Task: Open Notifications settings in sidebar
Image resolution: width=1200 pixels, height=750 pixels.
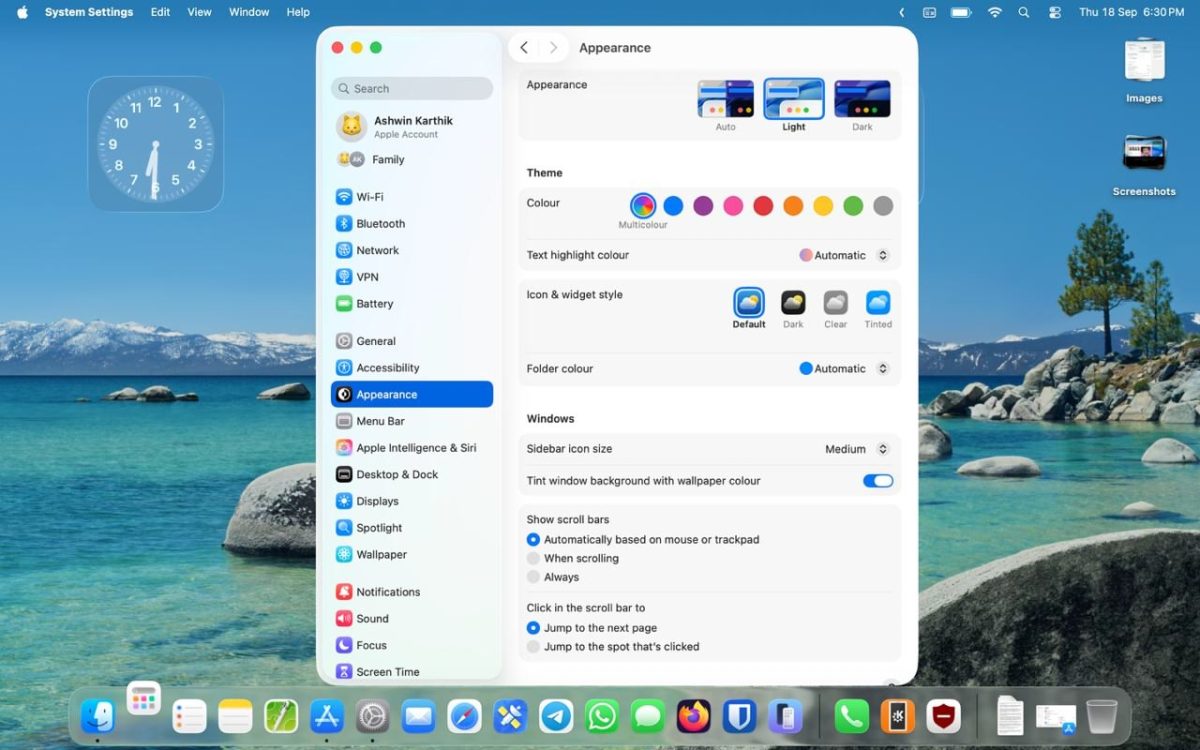Action: pos(412,592)
